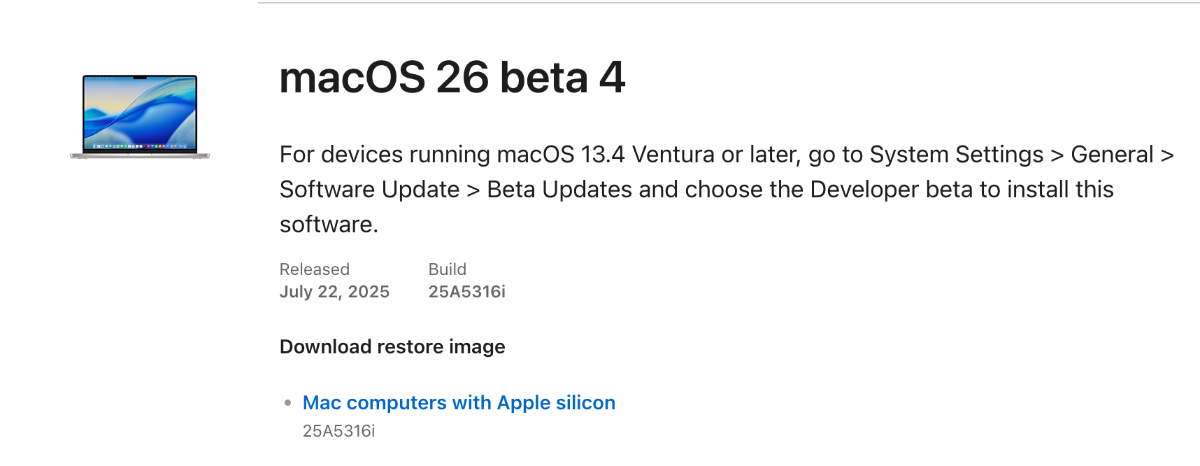Click the words System Settings in description

[x=954, y=155]
